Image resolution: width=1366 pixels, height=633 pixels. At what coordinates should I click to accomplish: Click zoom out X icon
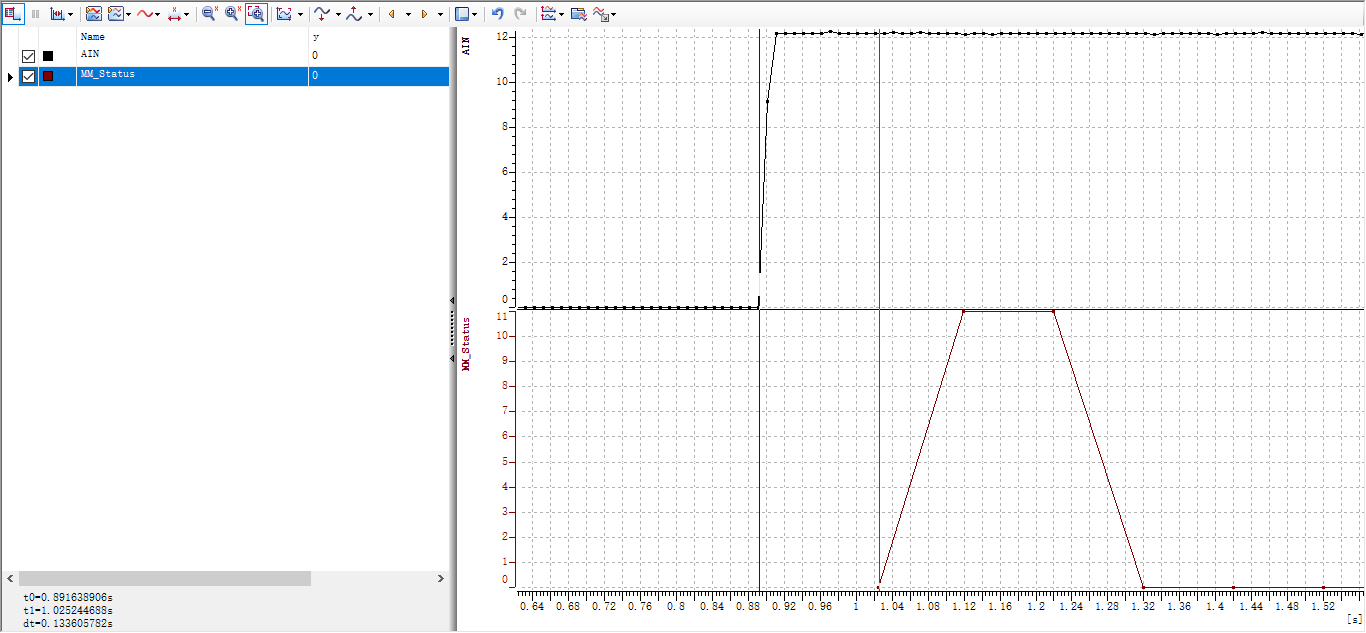(x=210, y=14)
